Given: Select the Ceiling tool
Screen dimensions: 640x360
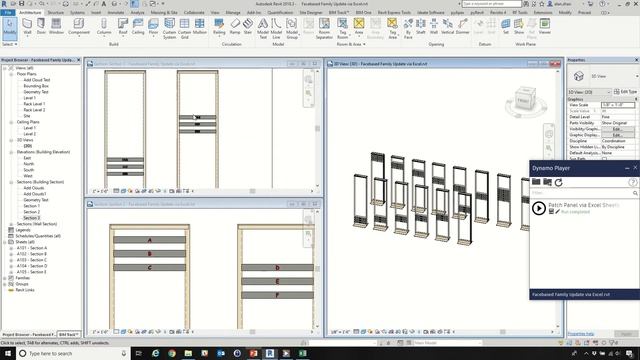Looking at the screenshot, I should tap(138, 26).
